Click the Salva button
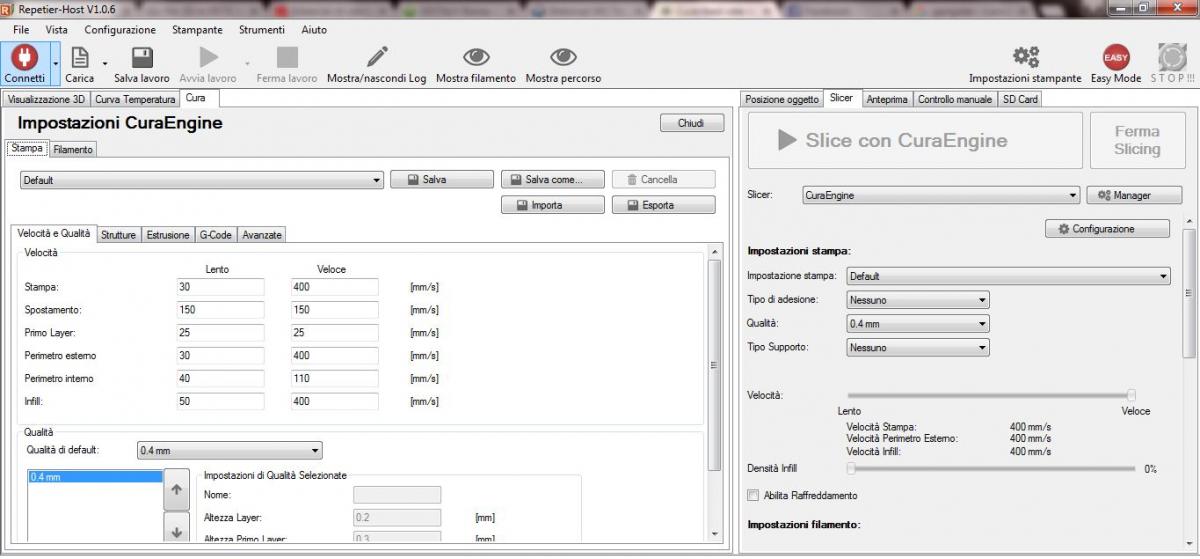 click(441, 180)
